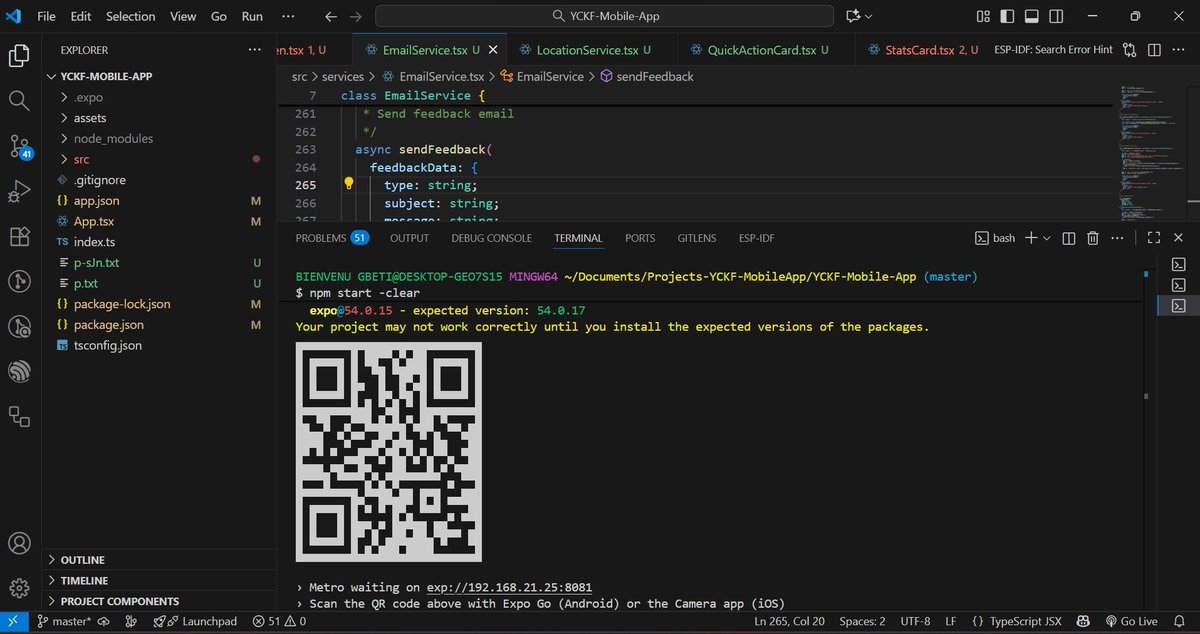Open the launch profile dropdown next to plus
This screenshot has width=1200, height=634.
[x=1047, y=238]
